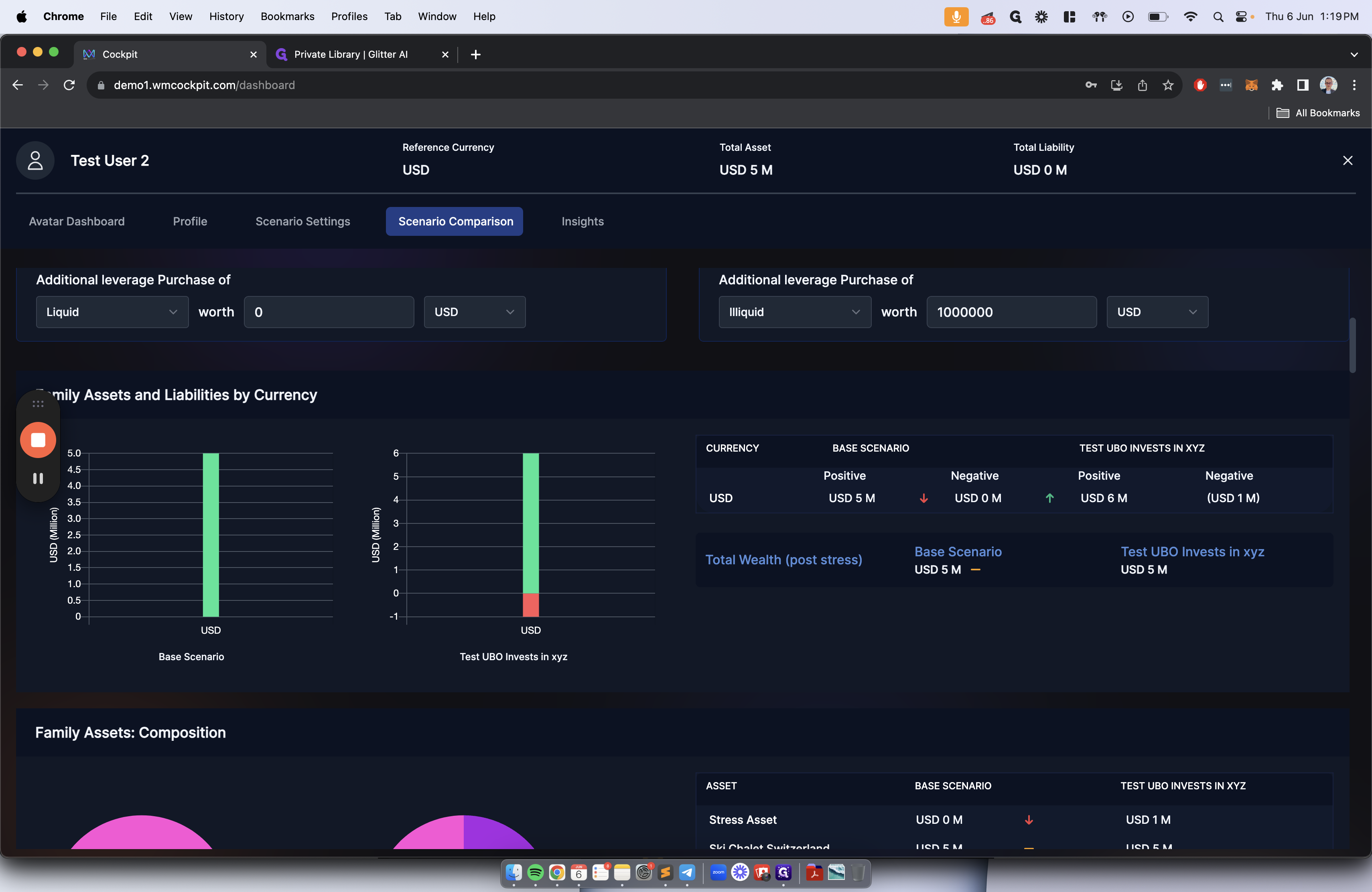Close the Private Library Glitter AI tab
Viewport: 1372px width, 892px height.
coord(445,55)
